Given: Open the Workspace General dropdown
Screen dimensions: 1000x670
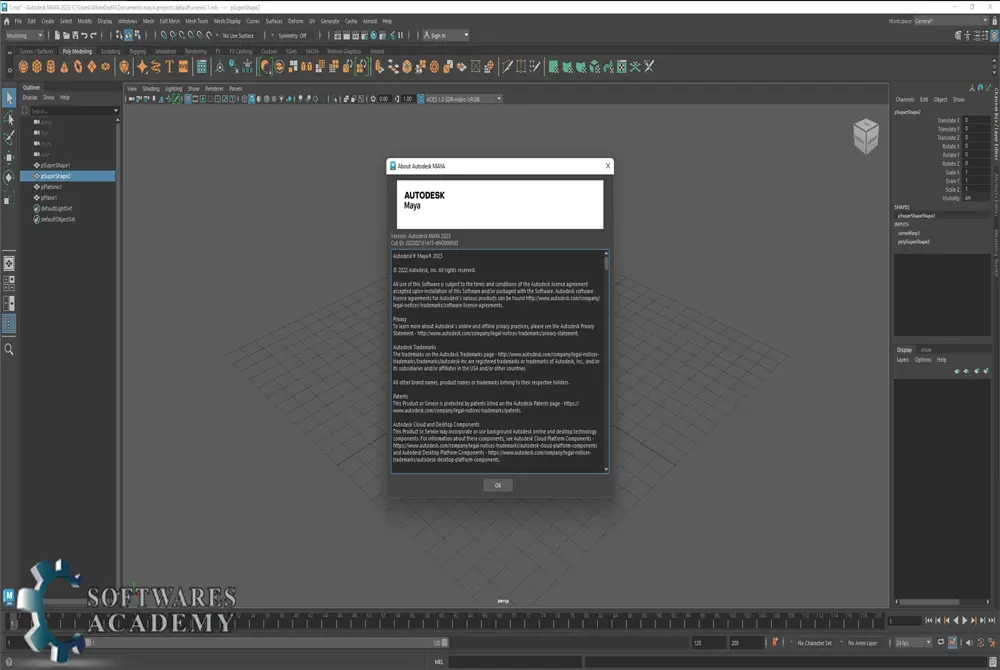Looking at the screenshot, I should (x=951, y=21).
